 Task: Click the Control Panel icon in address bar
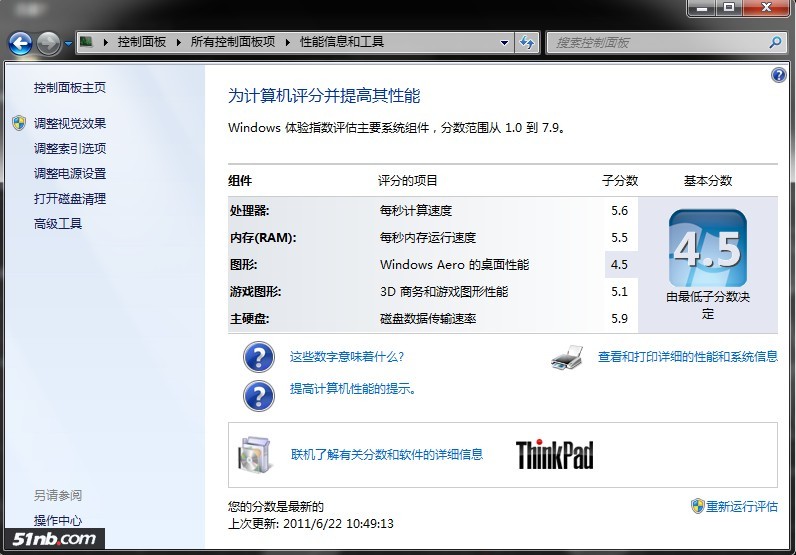click(87, 42)
